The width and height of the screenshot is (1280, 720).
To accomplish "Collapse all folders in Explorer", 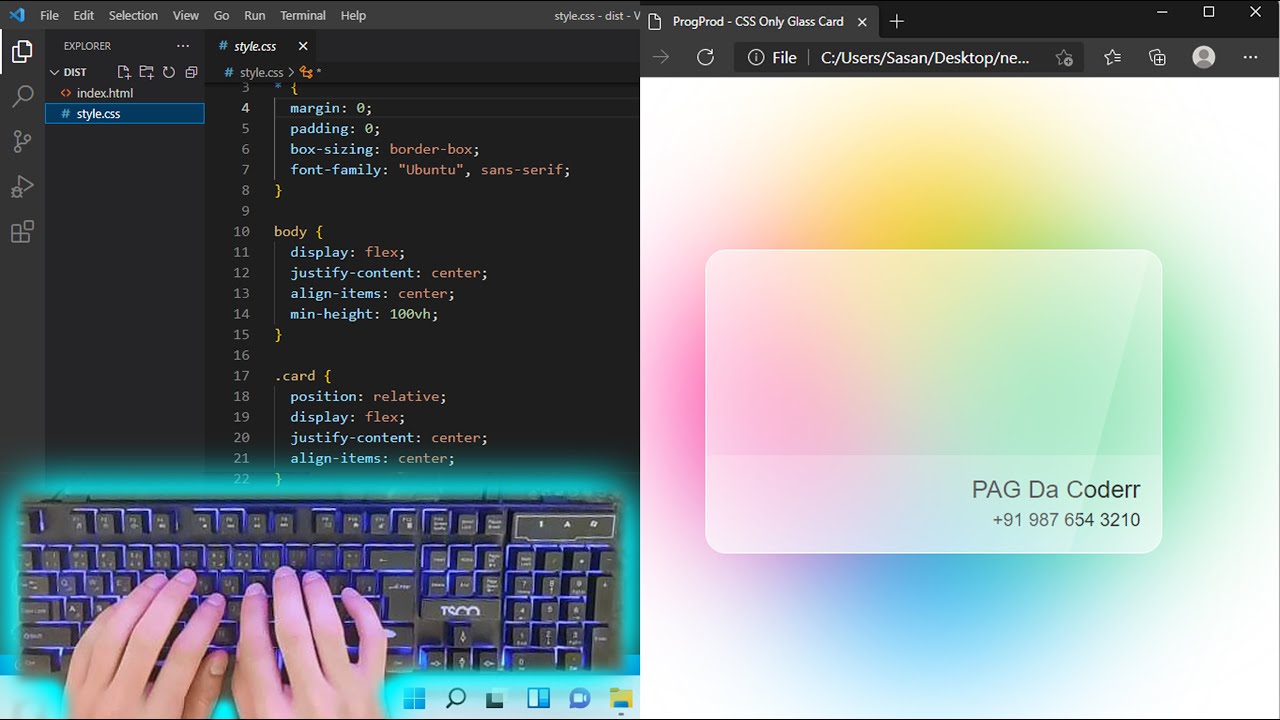I will [x=191, y=72].
